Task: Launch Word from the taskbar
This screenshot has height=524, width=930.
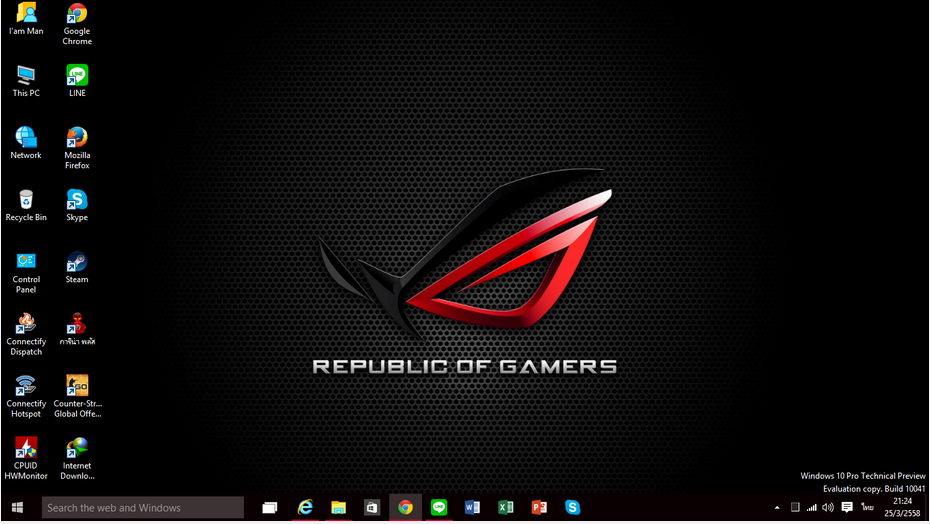Action: click(x=472, y=507)
